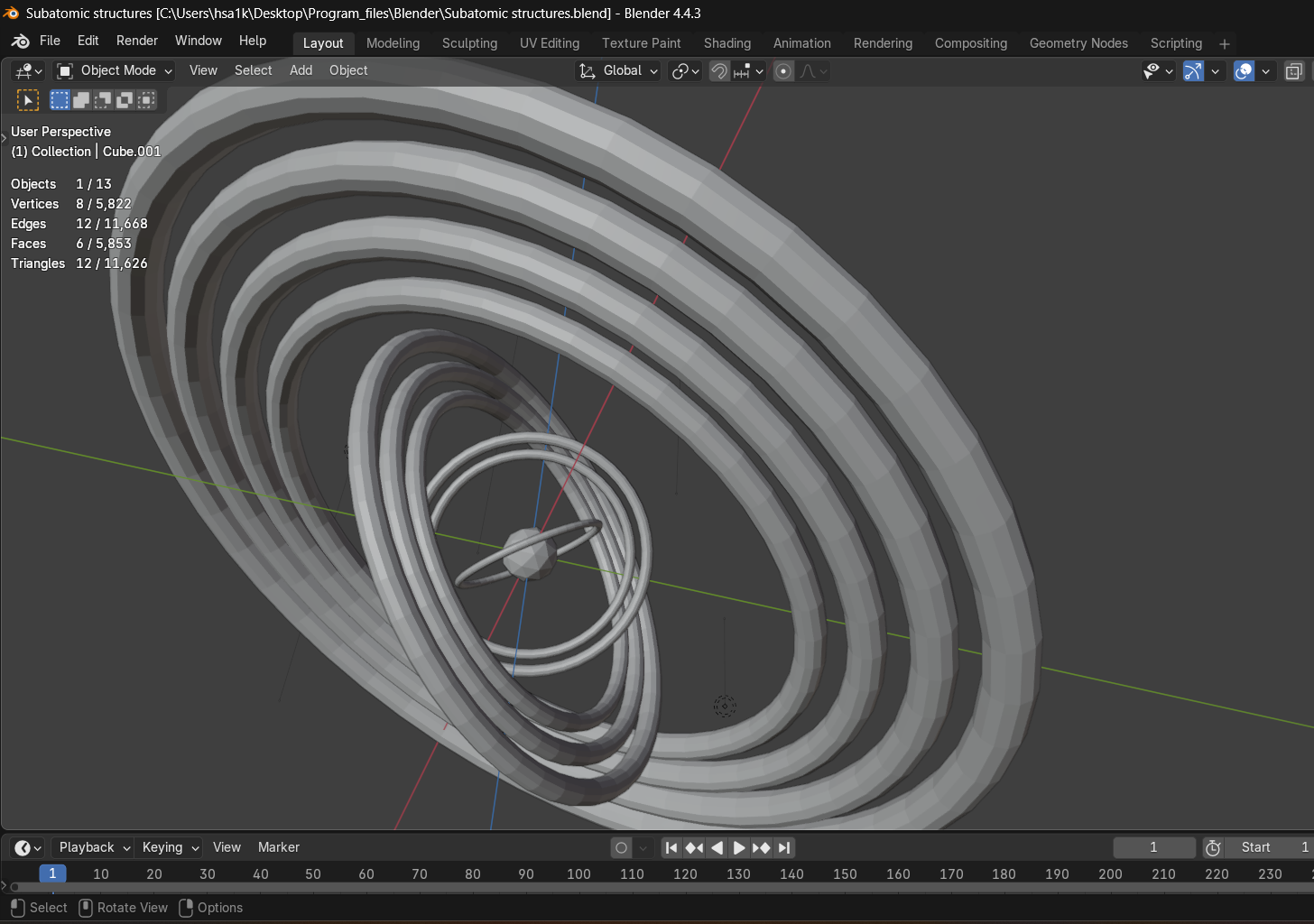Open the Add menu in viewport header
Screen dimensions: 1314x924
(x=301, y=70)
